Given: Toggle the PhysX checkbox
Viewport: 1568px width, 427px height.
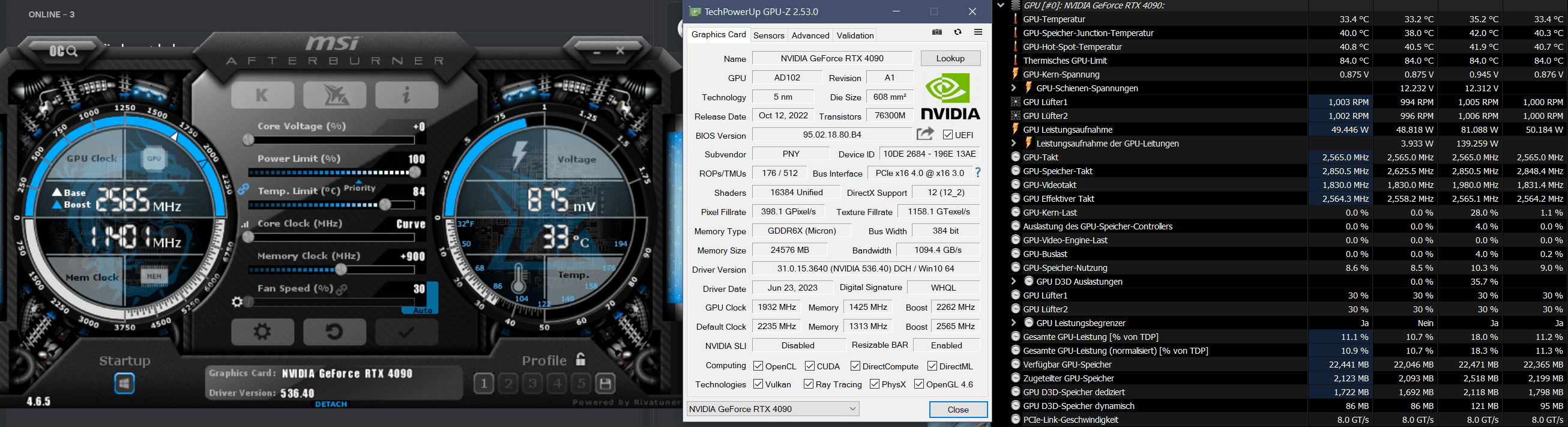Looking at the screenshot, I should (x=875, y=384).
